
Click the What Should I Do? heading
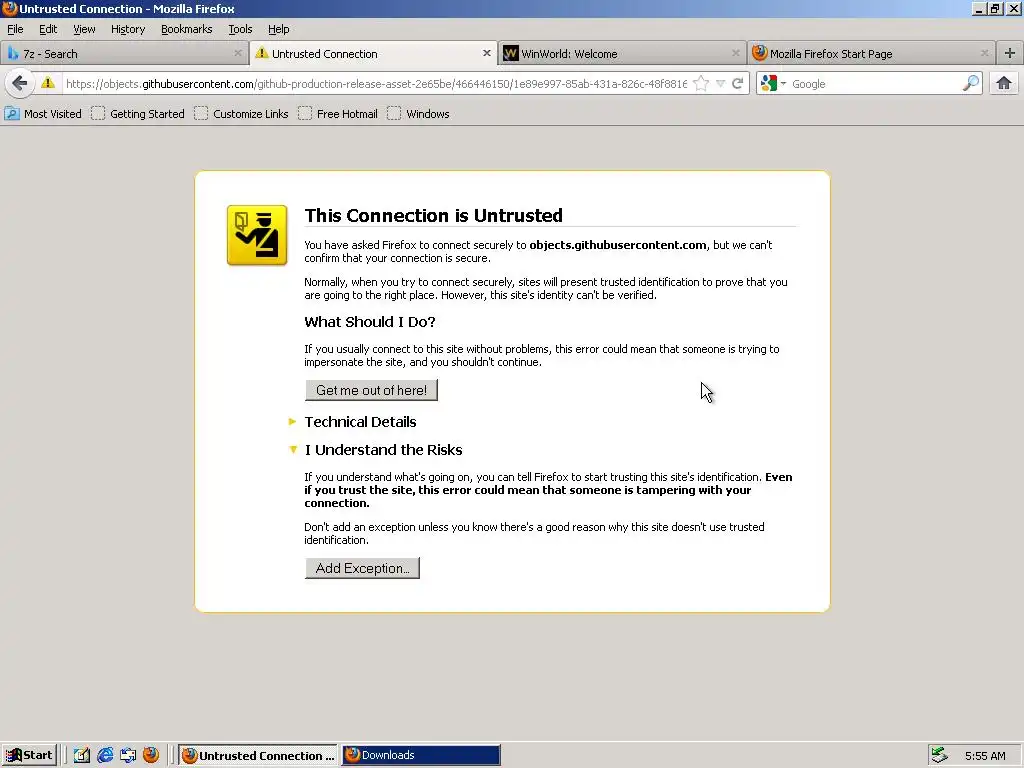click(x=370, y=322)
